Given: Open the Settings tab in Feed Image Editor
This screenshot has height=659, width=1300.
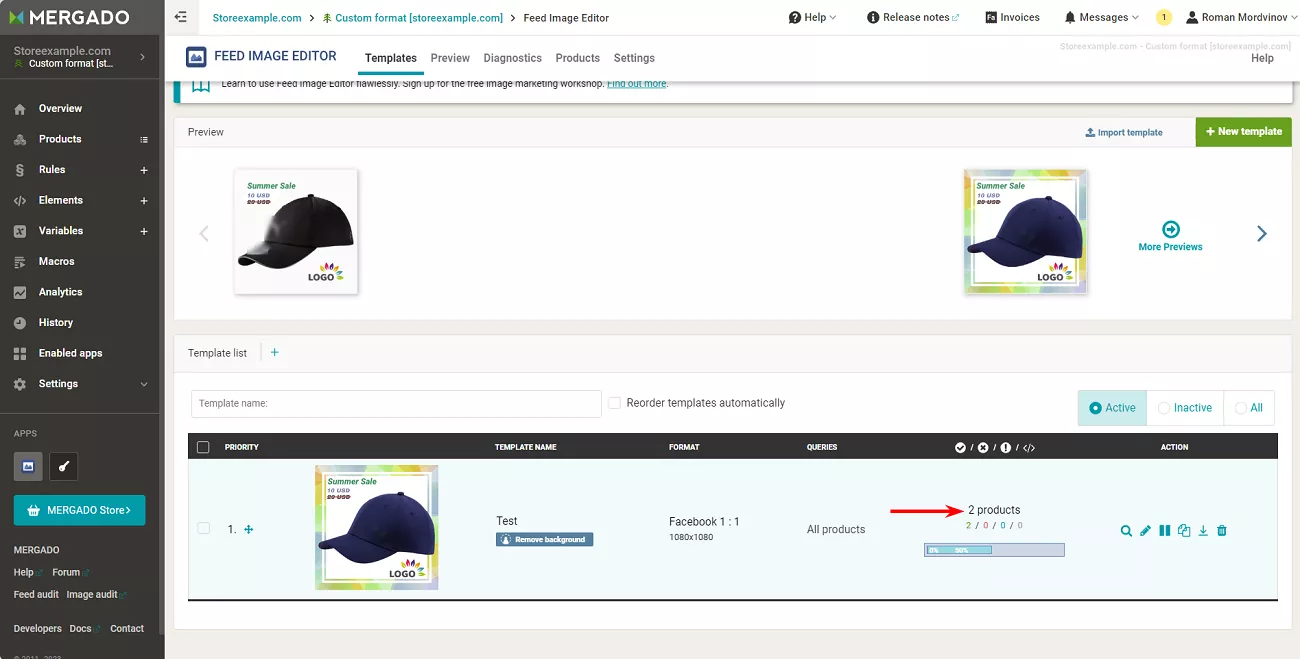Looking at the screenshot, I should tap(634, 58).
